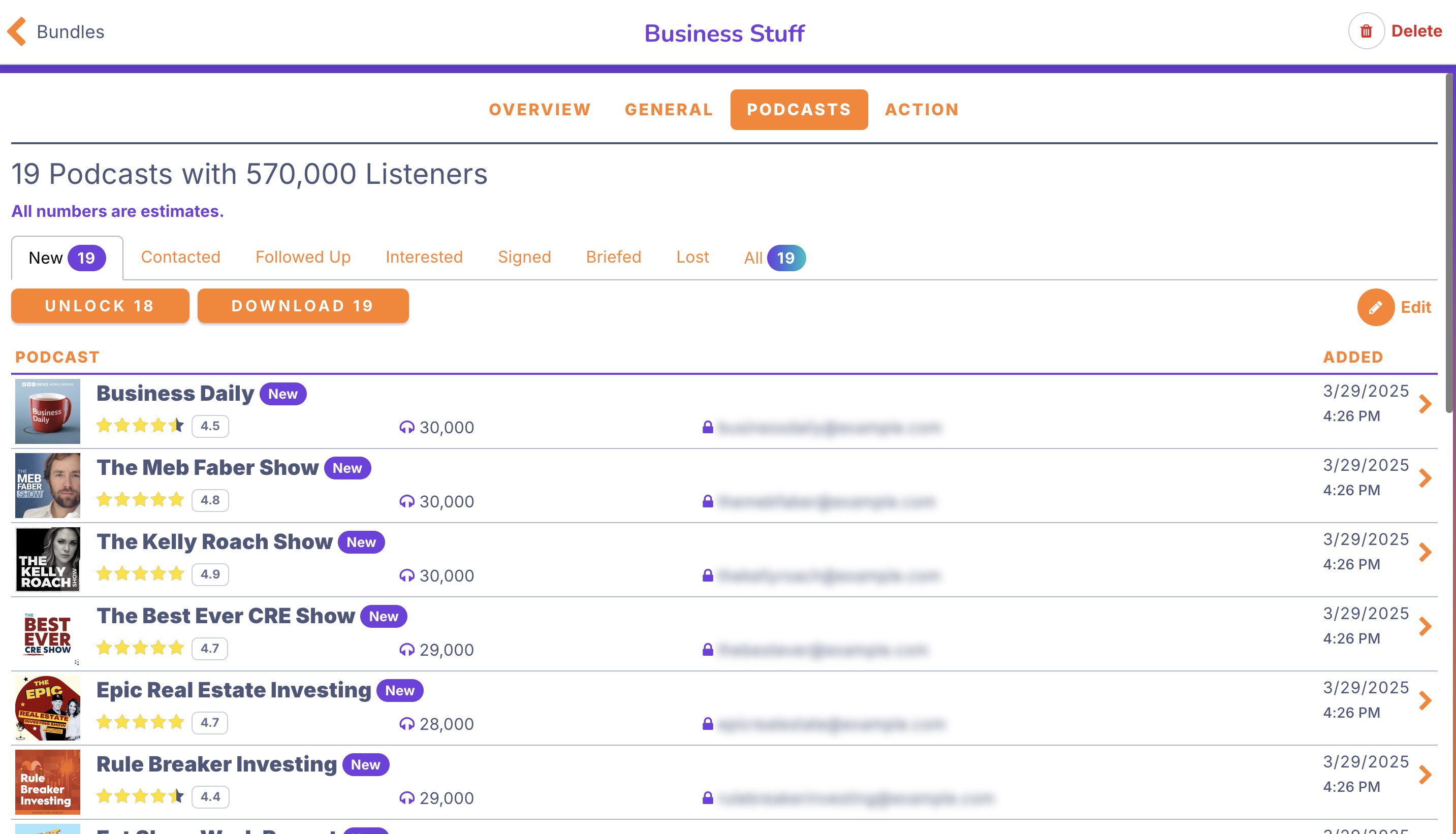The image size is (1456, 834).
Task: Click the 4.8 star rating of The Meb Faber Show
Action: [x=210, y=499]
